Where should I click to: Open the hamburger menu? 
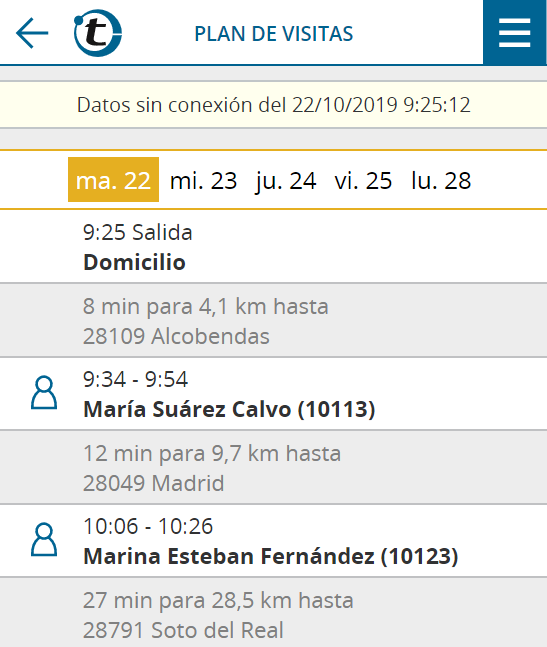coord(515,33)
